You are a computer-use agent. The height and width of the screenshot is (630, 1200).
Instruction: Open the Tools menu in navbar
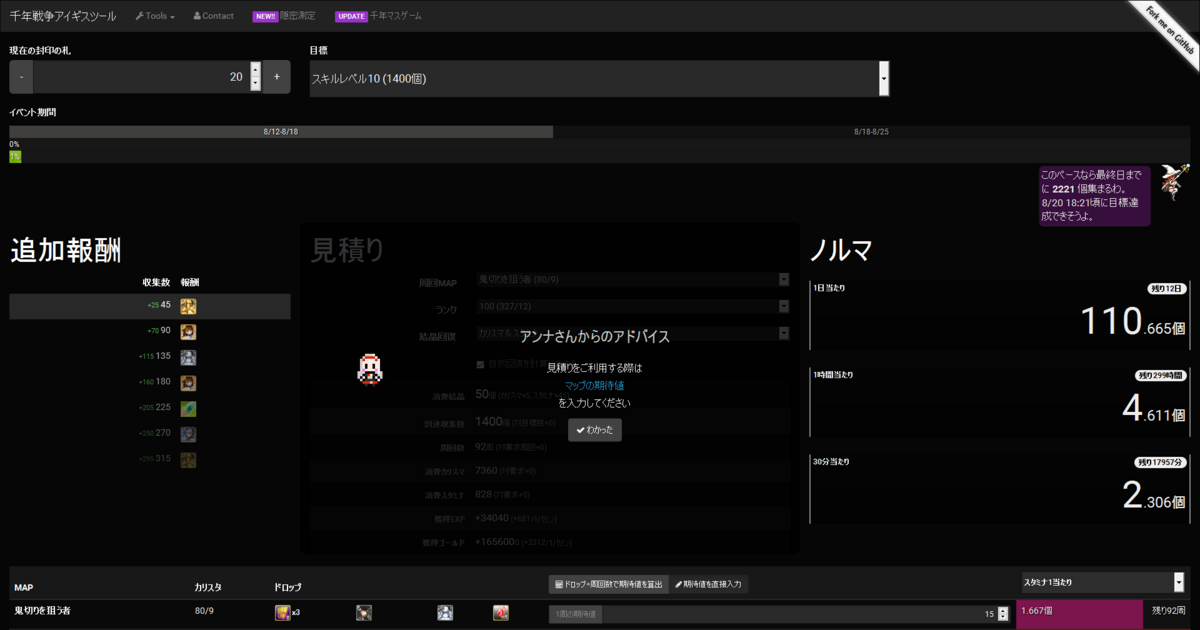[x=154, y=16]
